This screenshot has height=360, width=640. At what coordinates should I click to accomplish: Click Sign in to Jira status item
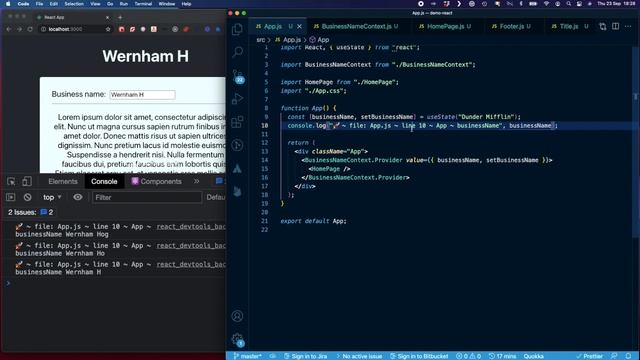306,356
